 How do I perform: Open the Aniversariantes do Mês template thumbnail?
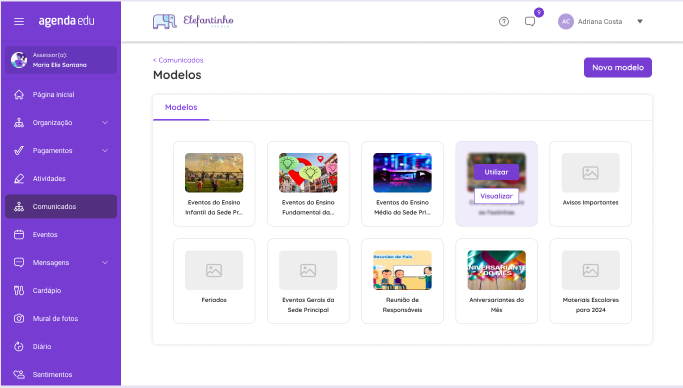(497, 270)
